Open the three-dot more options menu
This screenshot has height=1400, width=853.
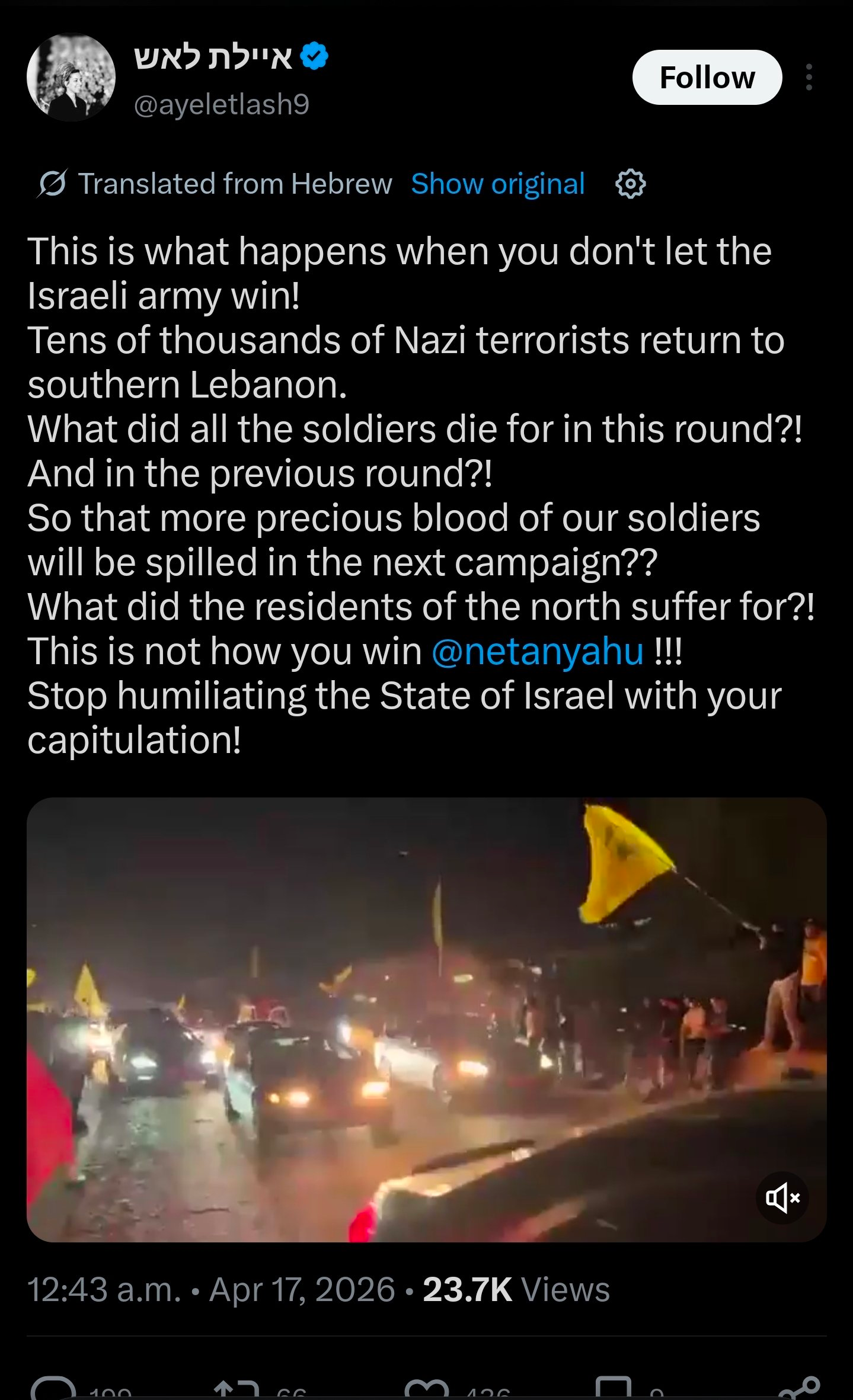pyautogui.click(x=809, y=77)
